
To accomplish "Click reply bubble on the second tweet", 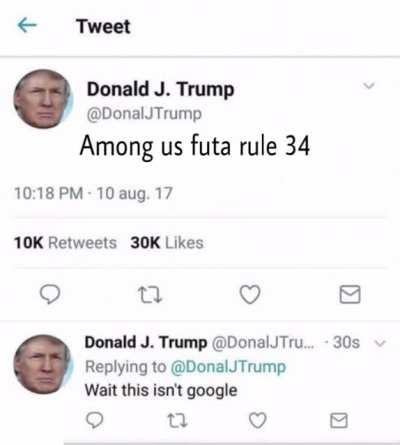I will [x=95, y=420].
